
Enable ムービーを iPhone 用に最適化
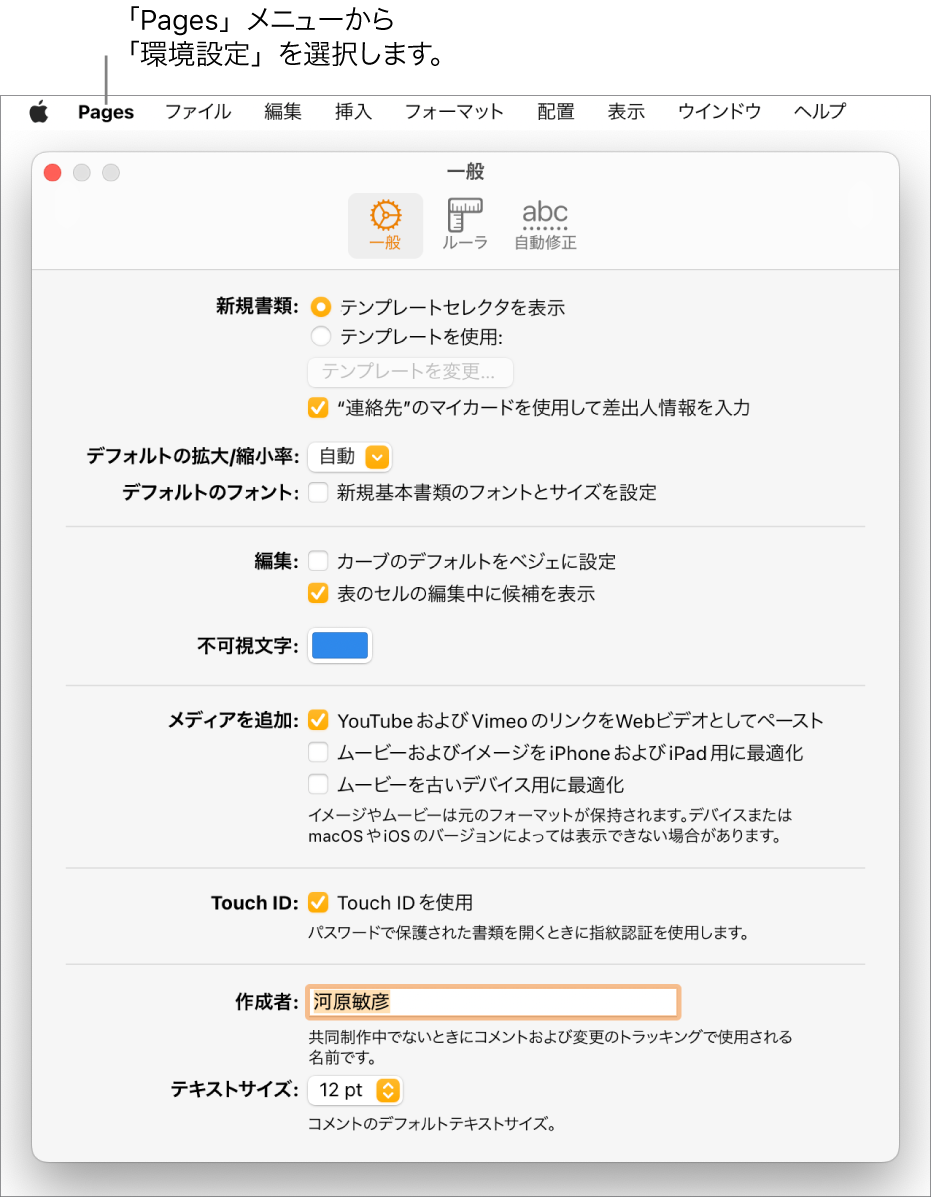click(317, 753)
